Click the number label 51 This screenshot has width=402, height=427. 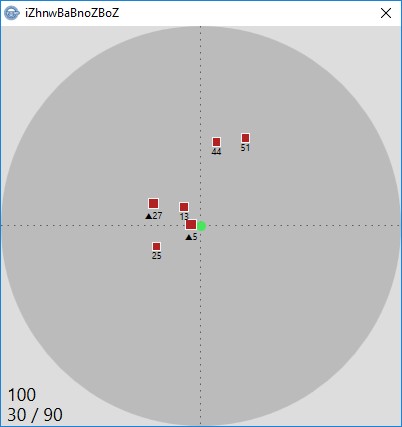click(245, 148)
